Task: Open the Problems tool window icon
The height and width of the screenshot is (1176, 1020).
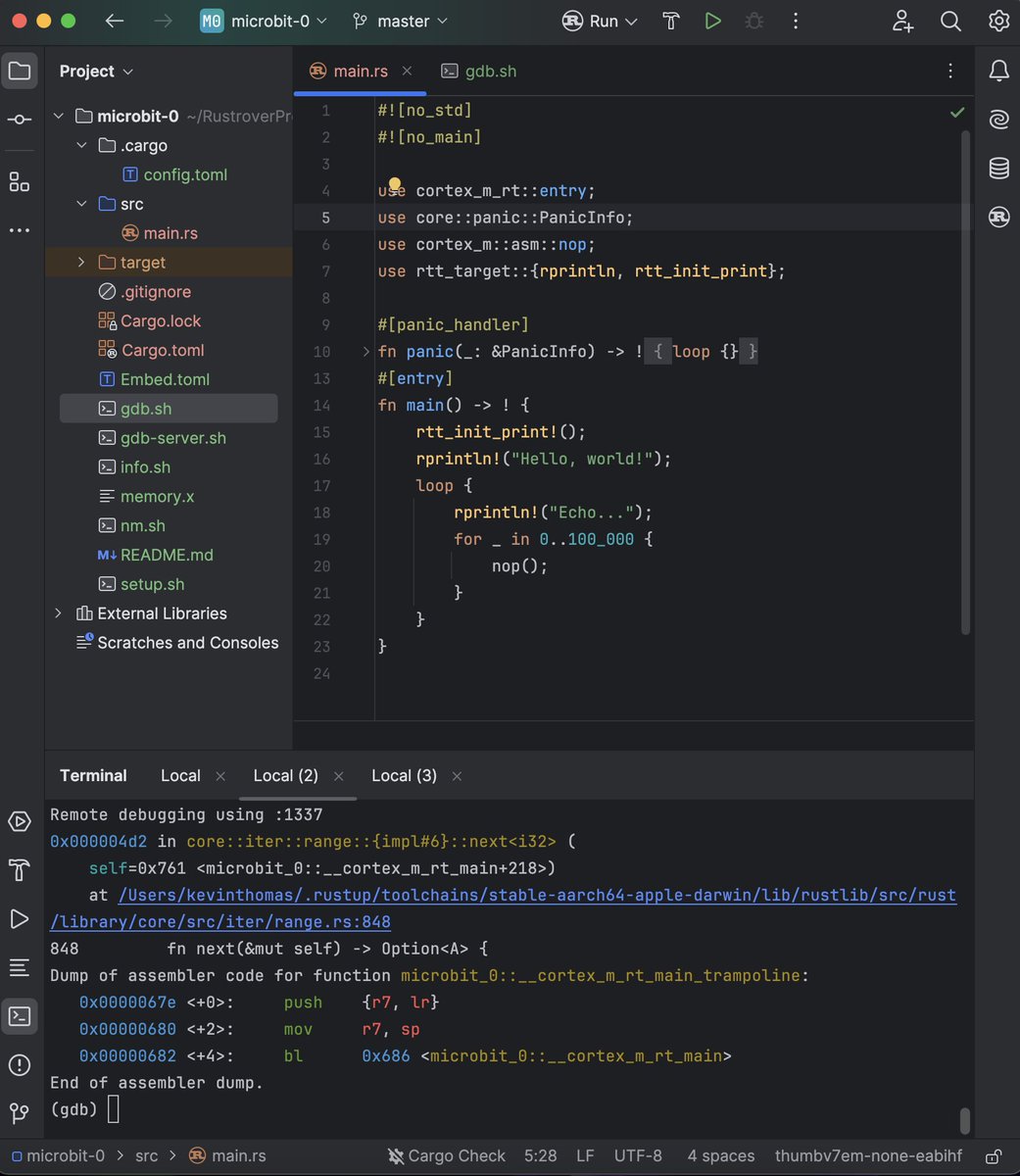Action: [x=19, y=1065]
